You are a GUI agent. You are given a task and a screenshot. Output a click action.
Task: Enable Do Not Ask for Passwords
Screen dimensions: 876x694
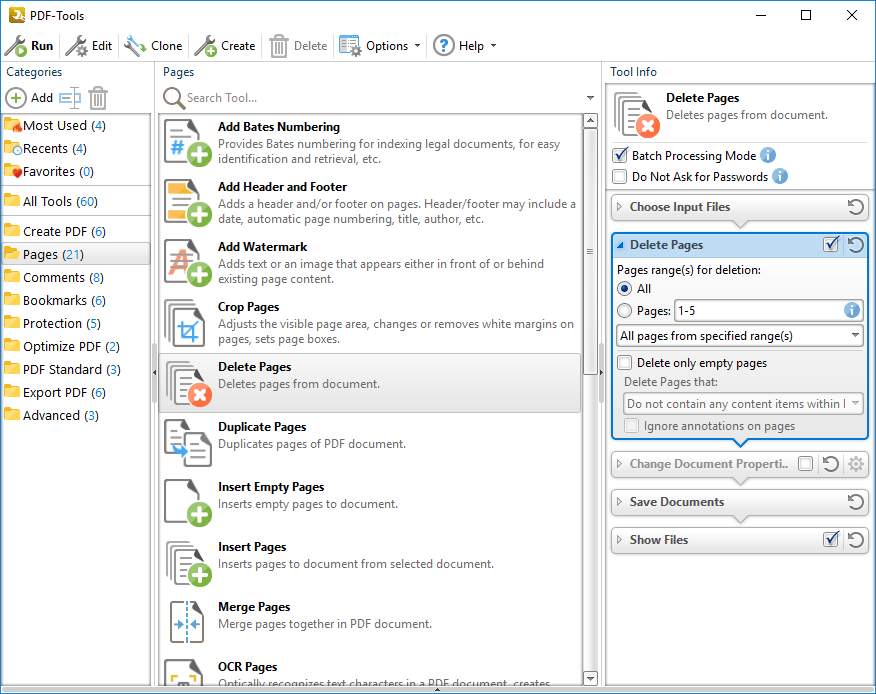tap(620, 177)
